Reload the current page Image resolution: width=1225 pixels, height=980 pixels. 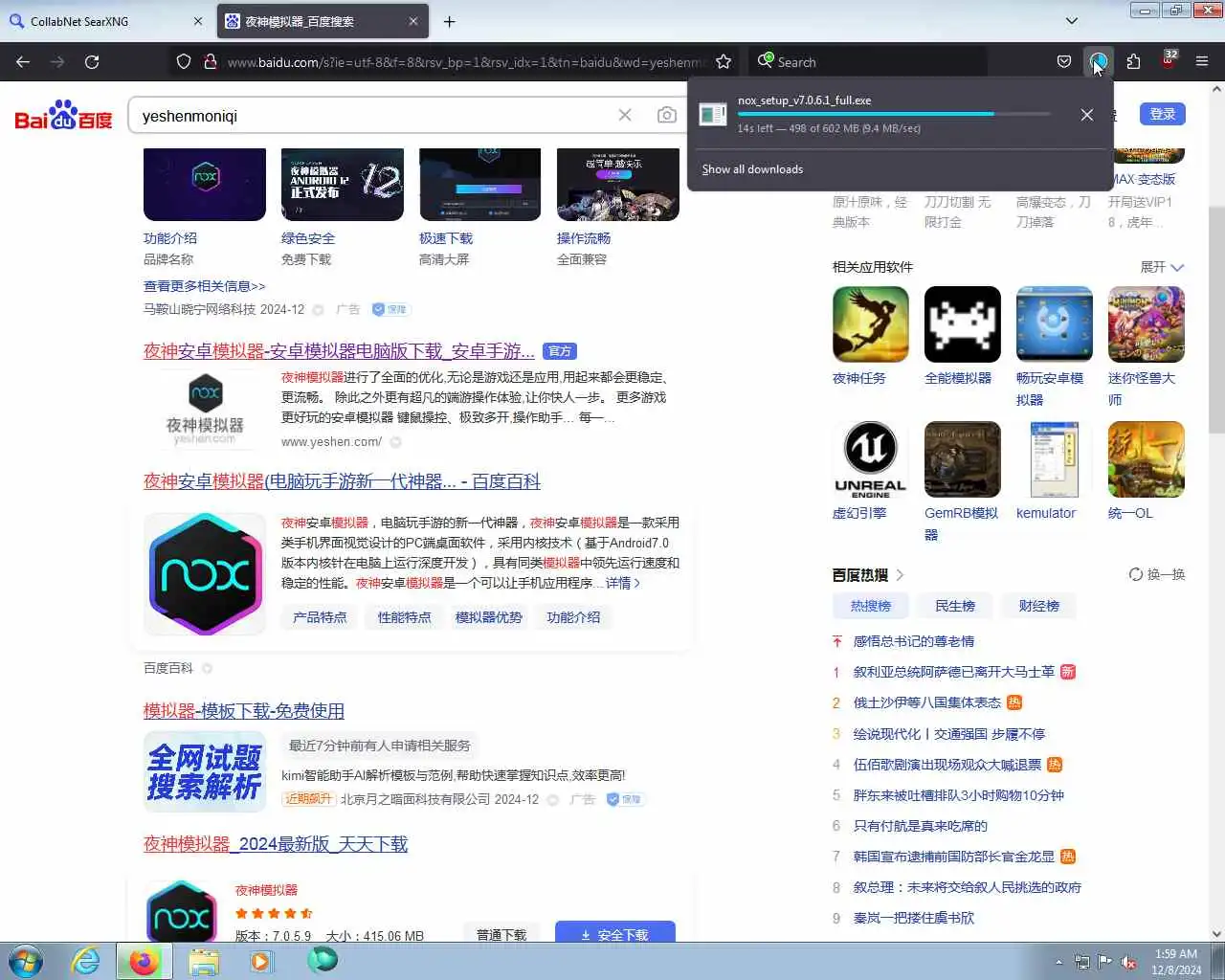click(92, 62)
